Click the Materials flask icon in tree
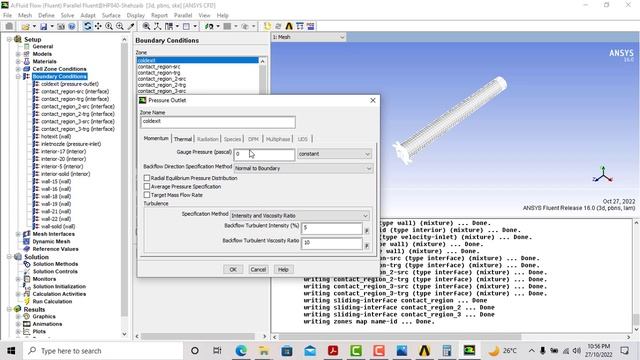The image size is (640, 360). pos(27,61)
